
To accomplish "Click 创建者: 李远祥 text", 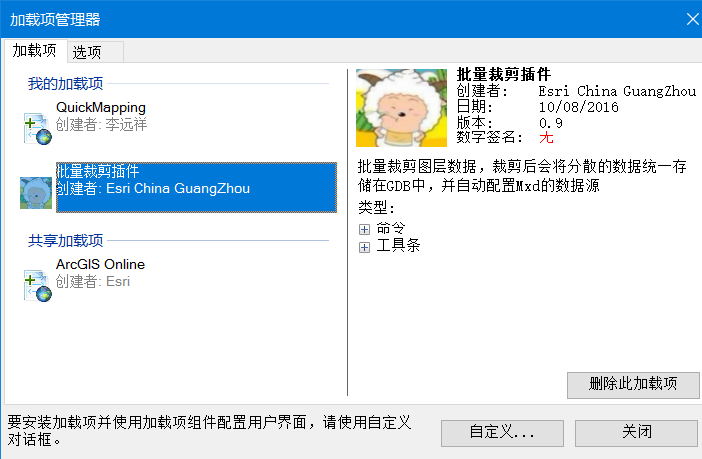I will pyautogui.click(x=101, y=124).
